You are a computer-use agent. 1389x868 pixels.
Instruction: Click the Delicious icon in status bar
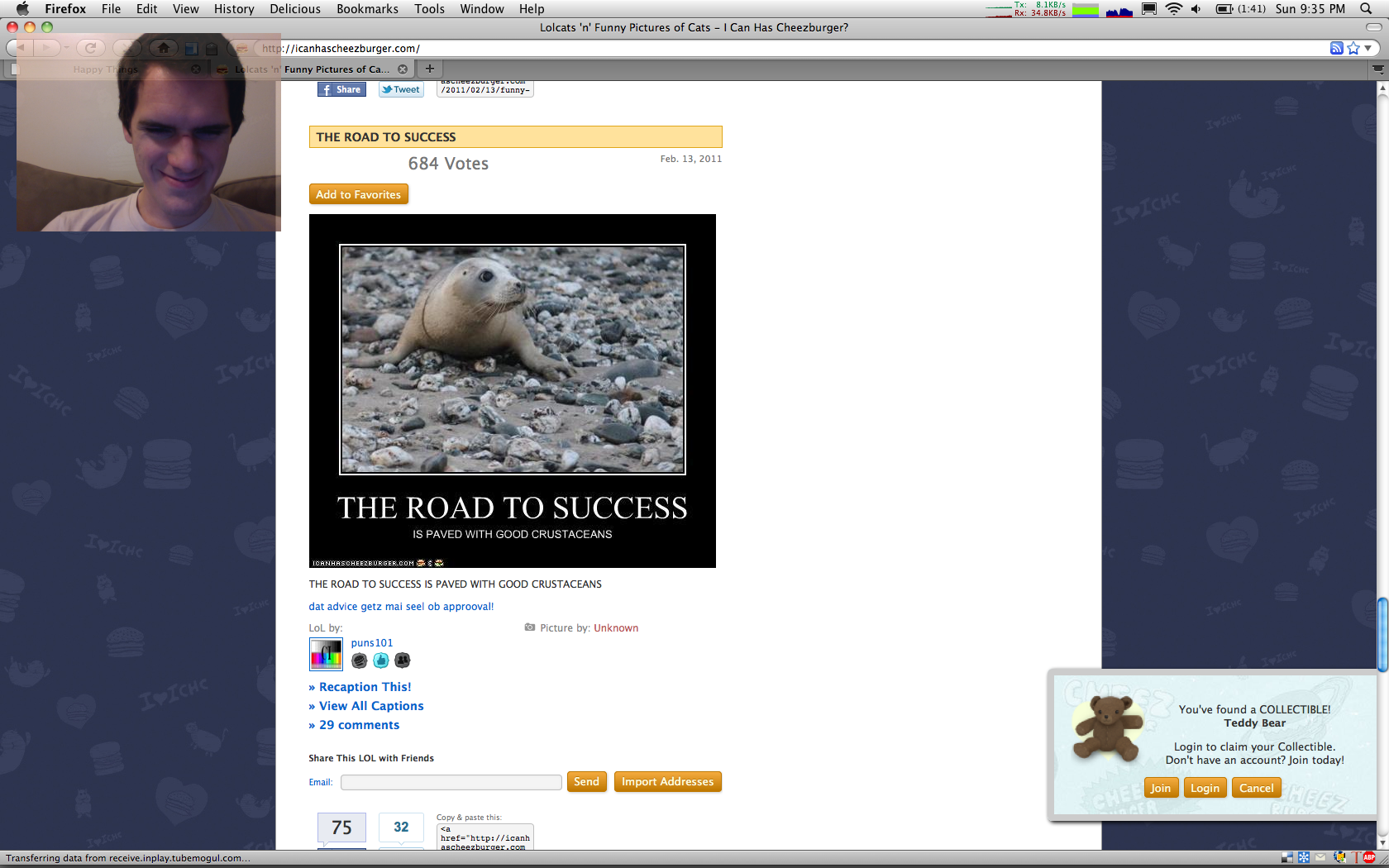(x=1286, y=857)
